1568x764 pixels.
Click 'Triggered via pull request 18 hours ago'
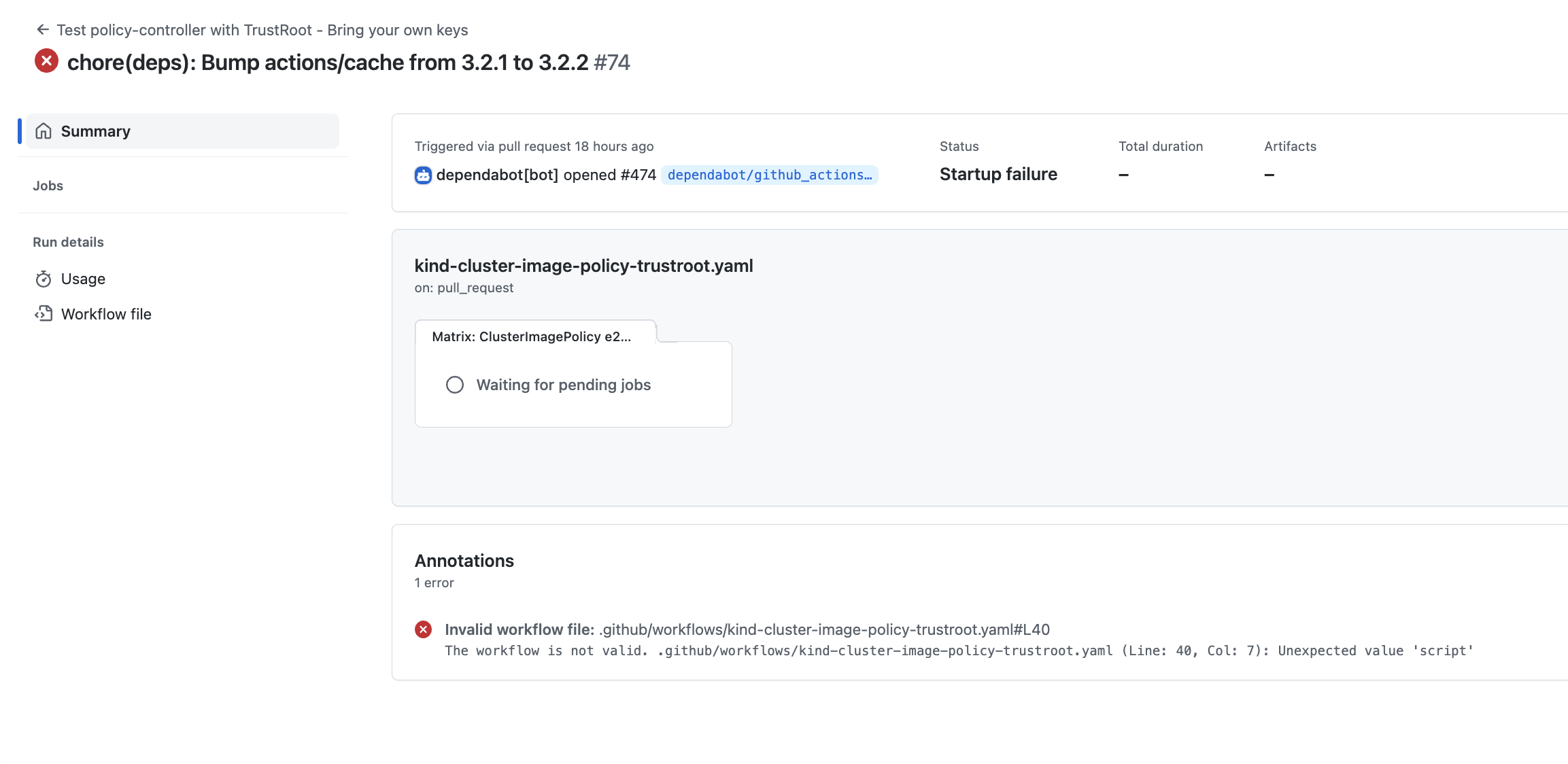click(x=534, y=146)
